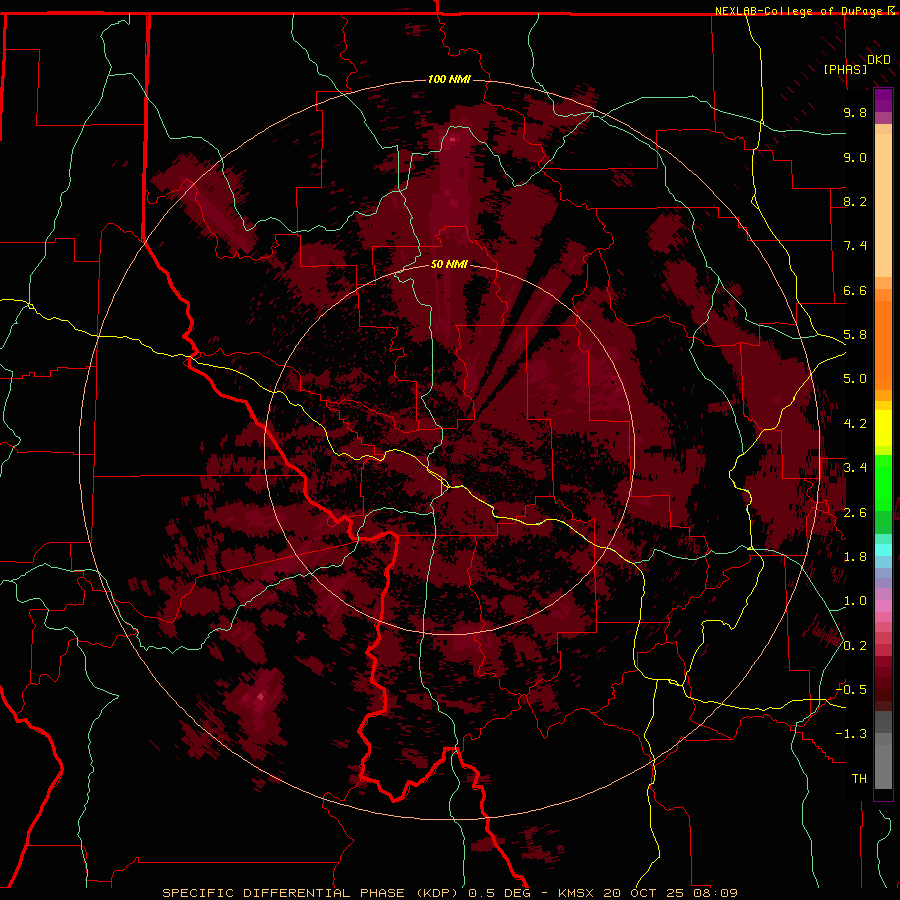Click the 50 NMI range ring label

(449, 264)
